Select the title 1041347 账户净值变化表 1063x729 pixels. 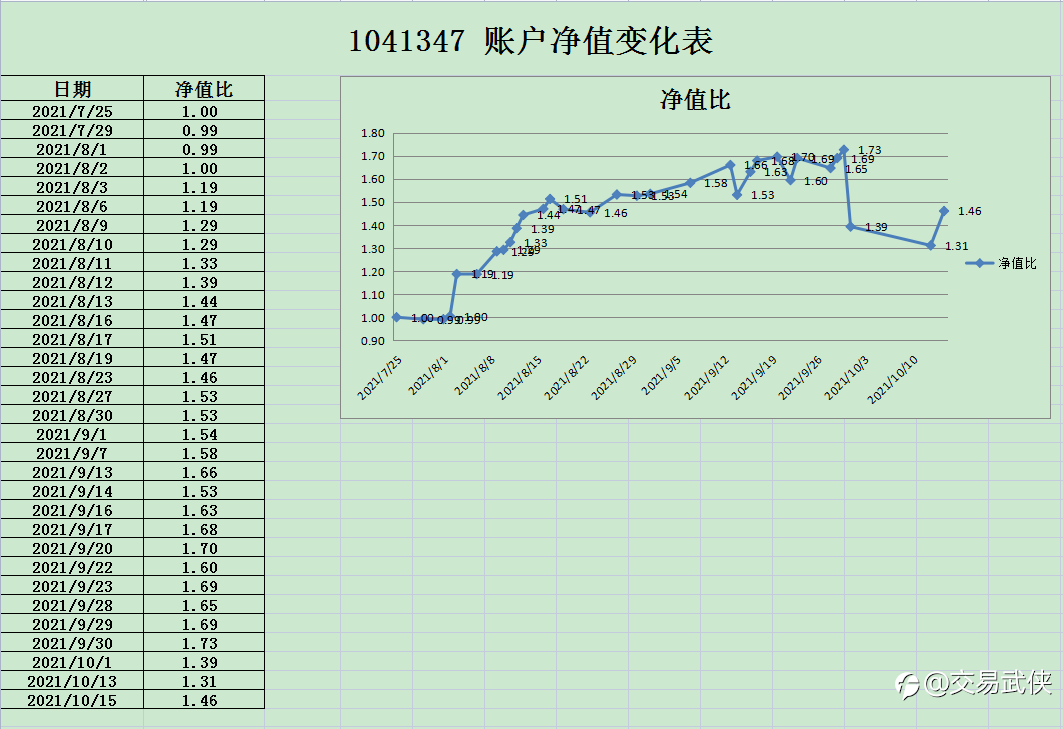pos(531,41)
